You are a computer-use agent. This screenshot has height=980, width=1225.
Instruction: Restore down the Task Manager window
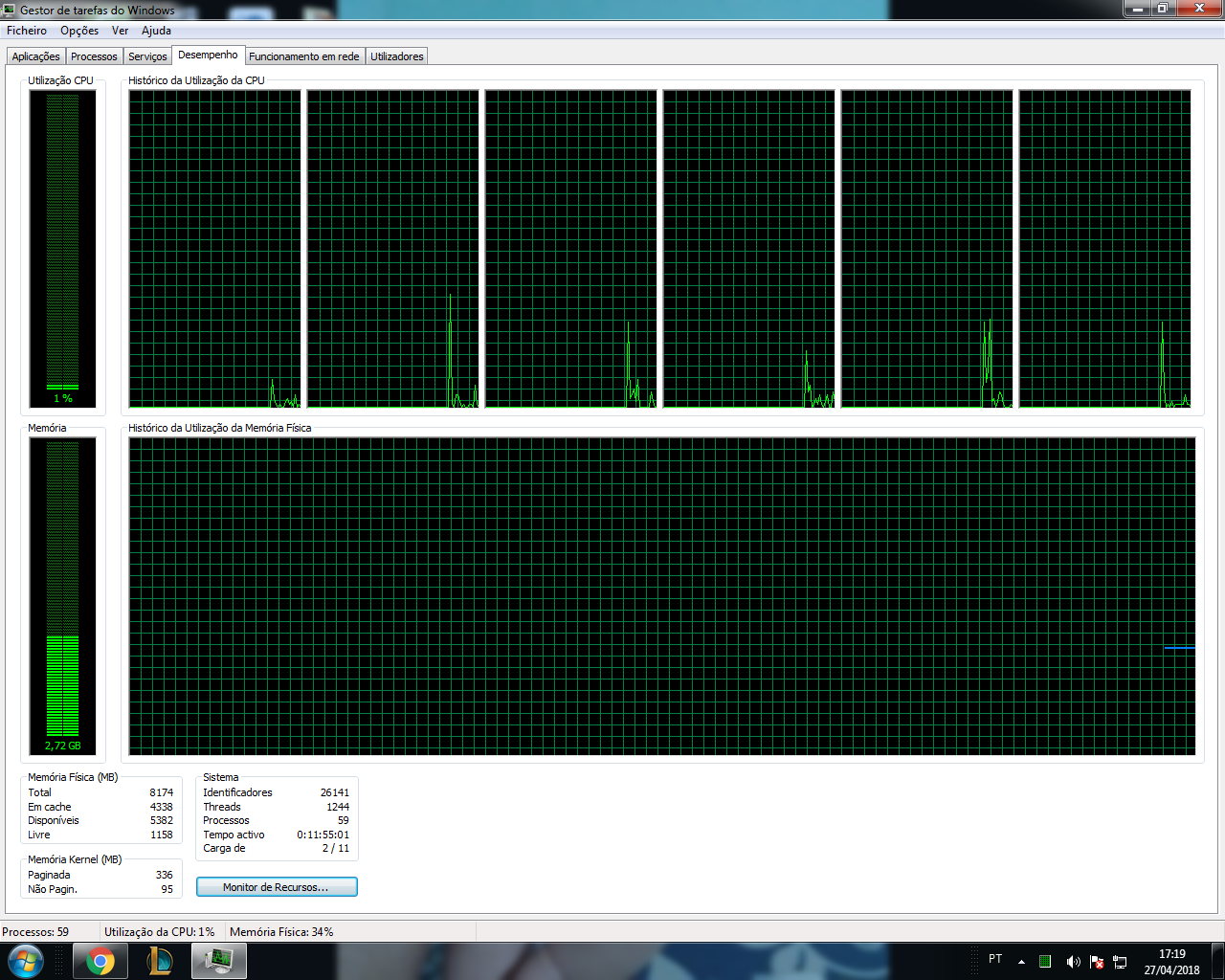[1162, 9]
